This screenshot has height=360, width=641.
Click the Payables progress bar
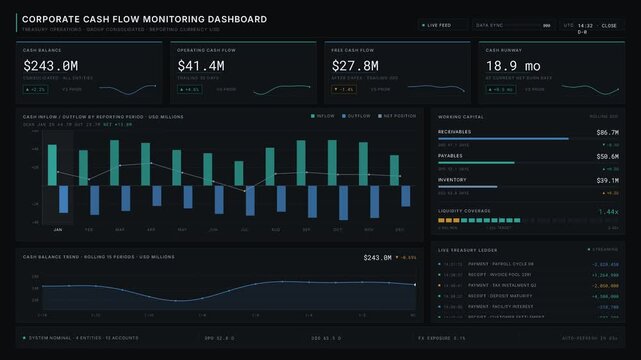click(528, 163)
